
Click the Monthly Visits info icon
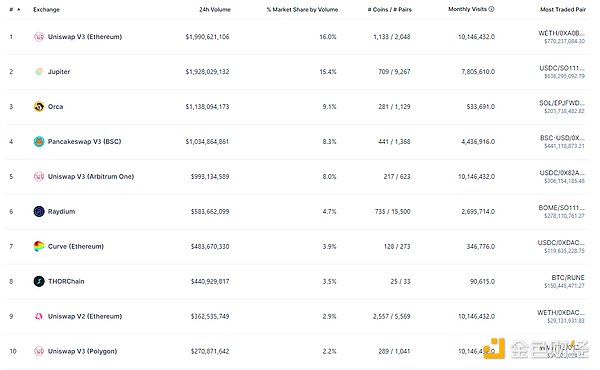click(492, 9)
